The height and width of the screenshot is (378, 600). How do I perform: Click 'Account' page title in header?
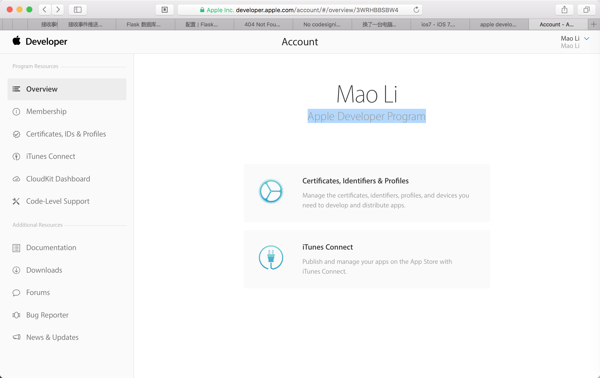pos(300,42)
